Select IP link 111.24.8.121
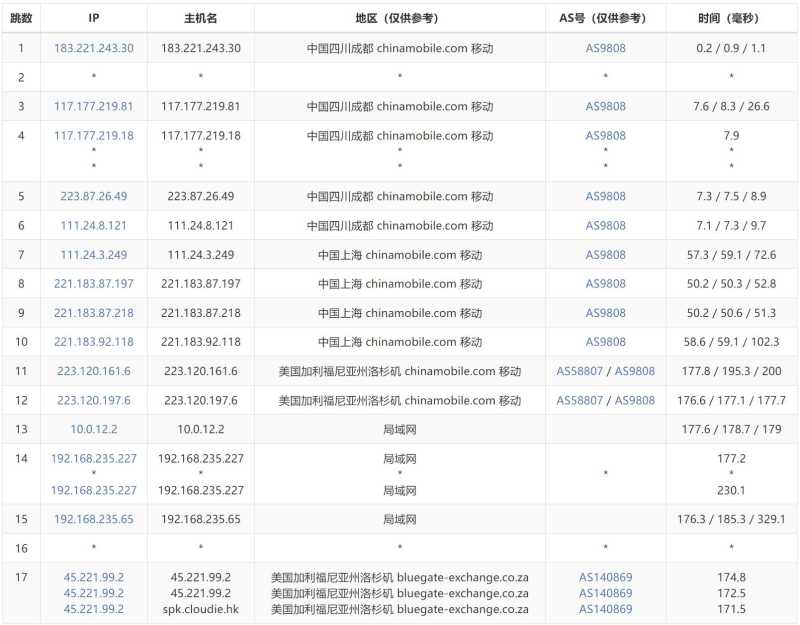 [x=93, y=225]
